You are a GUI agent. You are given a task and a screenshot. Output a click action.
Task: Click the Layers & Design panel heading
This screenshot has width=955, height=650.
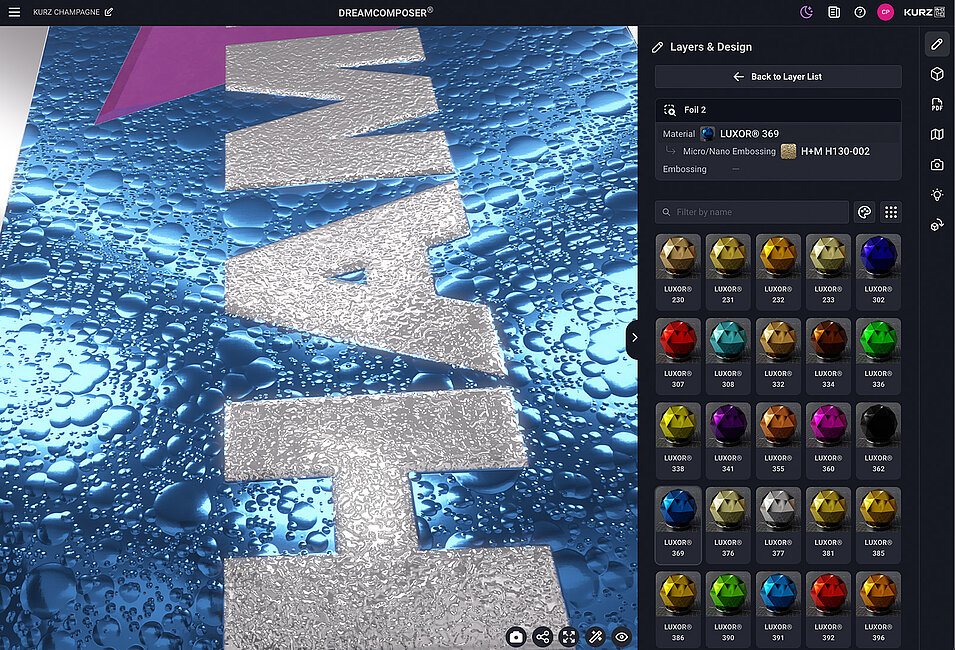pos(711,47)
